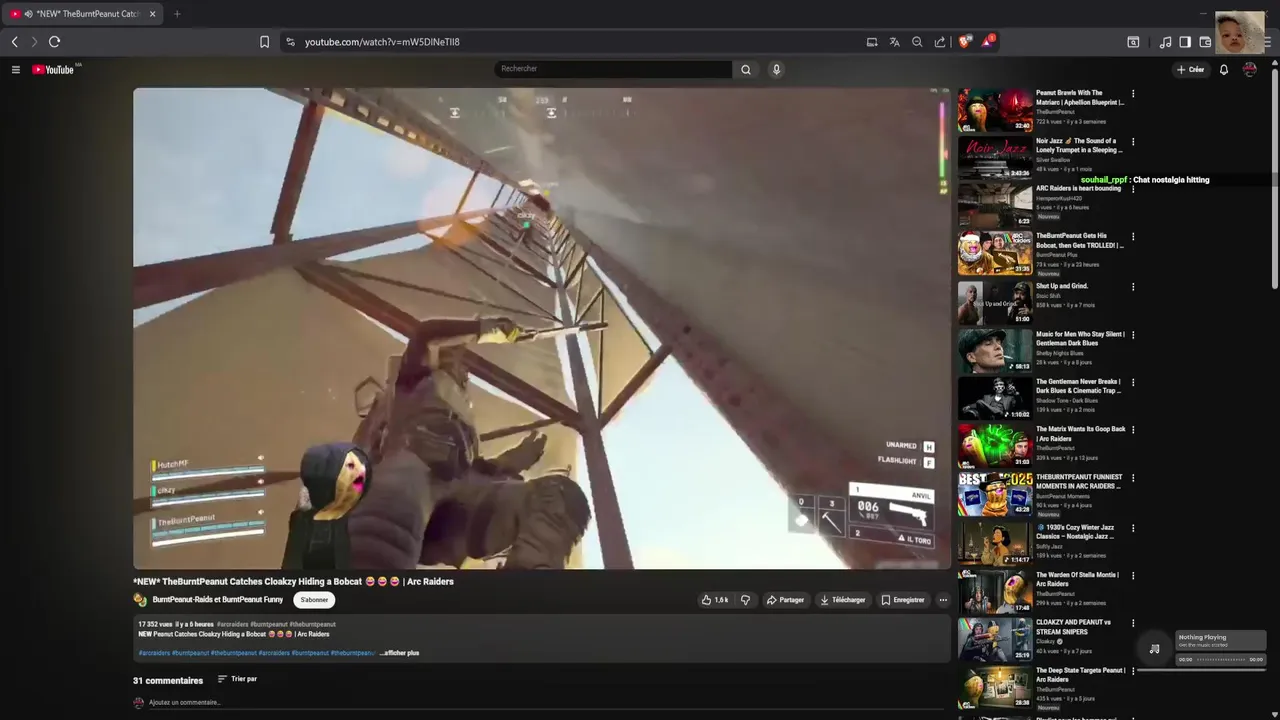Open Trier par comments sort dropdown
The image size is (1280, 720).
point(237,679)
